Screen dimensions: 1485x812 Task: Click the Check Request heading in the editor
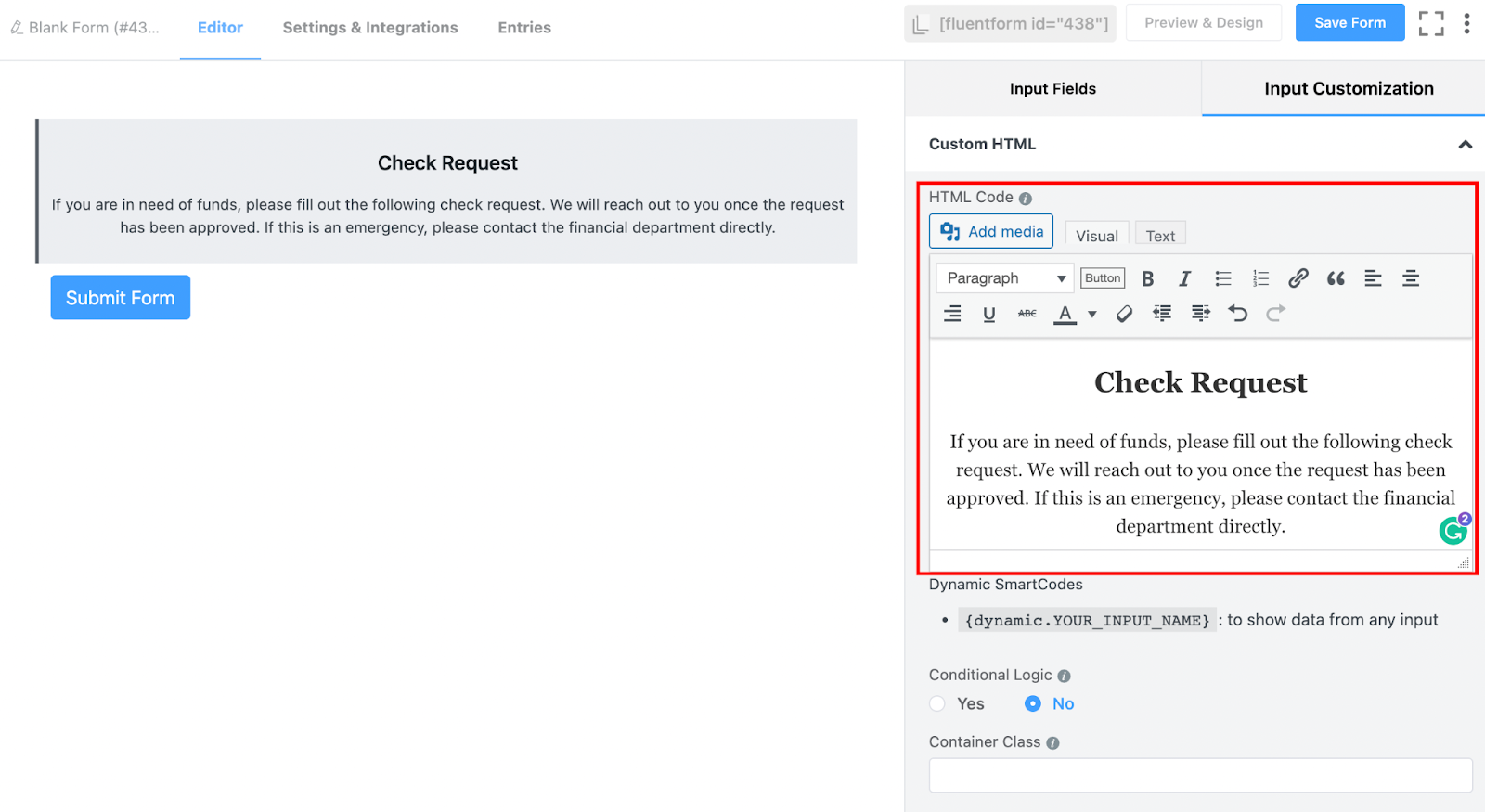point(1200,382)
